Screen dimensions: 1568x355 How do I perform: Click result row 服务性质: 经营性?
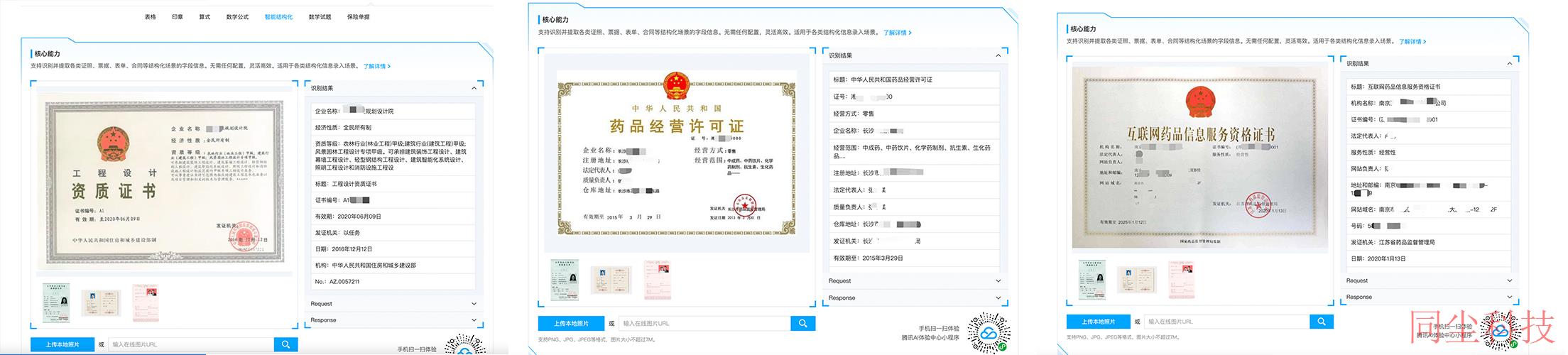1429,152
